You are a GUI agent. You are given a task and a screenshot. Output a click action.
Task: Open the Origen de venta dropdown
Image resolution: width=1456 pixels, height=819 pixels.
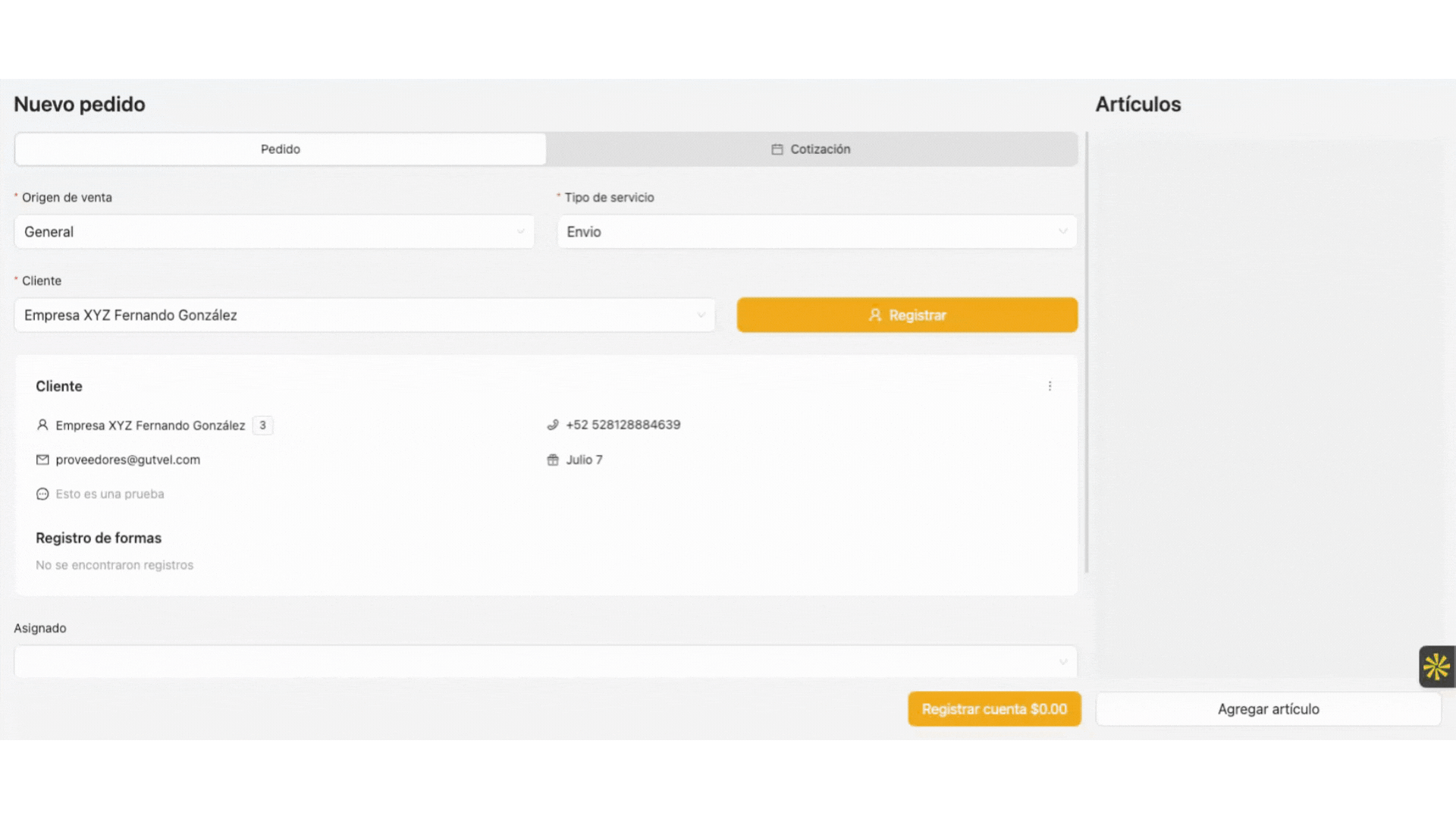point(274,231)
